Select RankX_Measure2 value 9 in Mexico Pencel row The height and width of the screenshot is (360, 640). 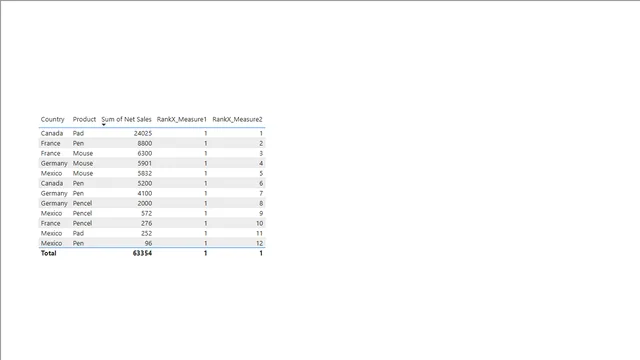(x=261, y=213)
